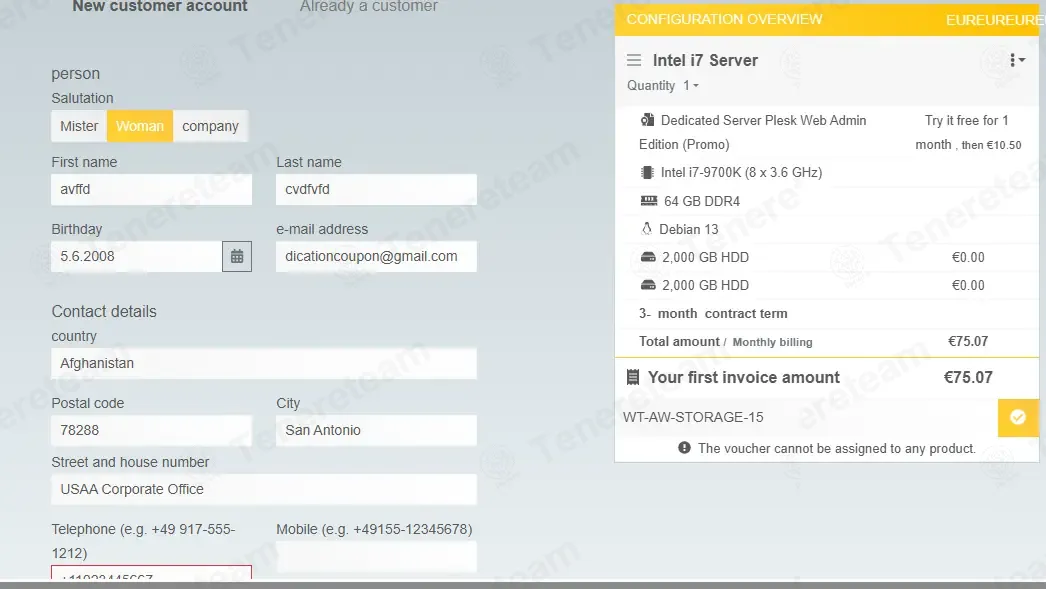Click the Total amount €75.07 value
The image size is (1046, 589).
tap(968, 342)
